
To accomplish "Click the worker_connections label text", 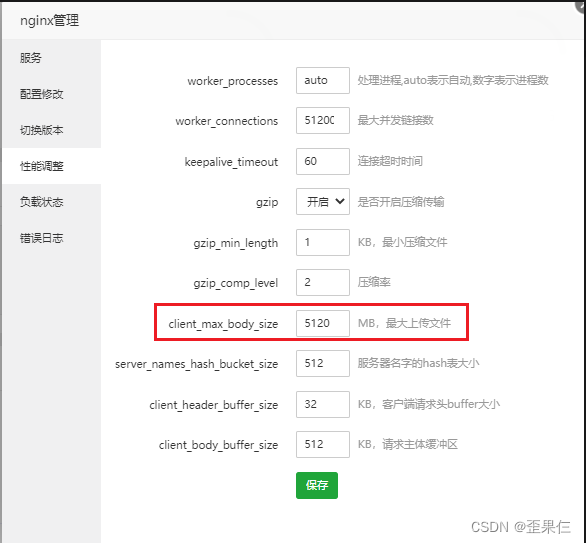I will click(226, 121).
